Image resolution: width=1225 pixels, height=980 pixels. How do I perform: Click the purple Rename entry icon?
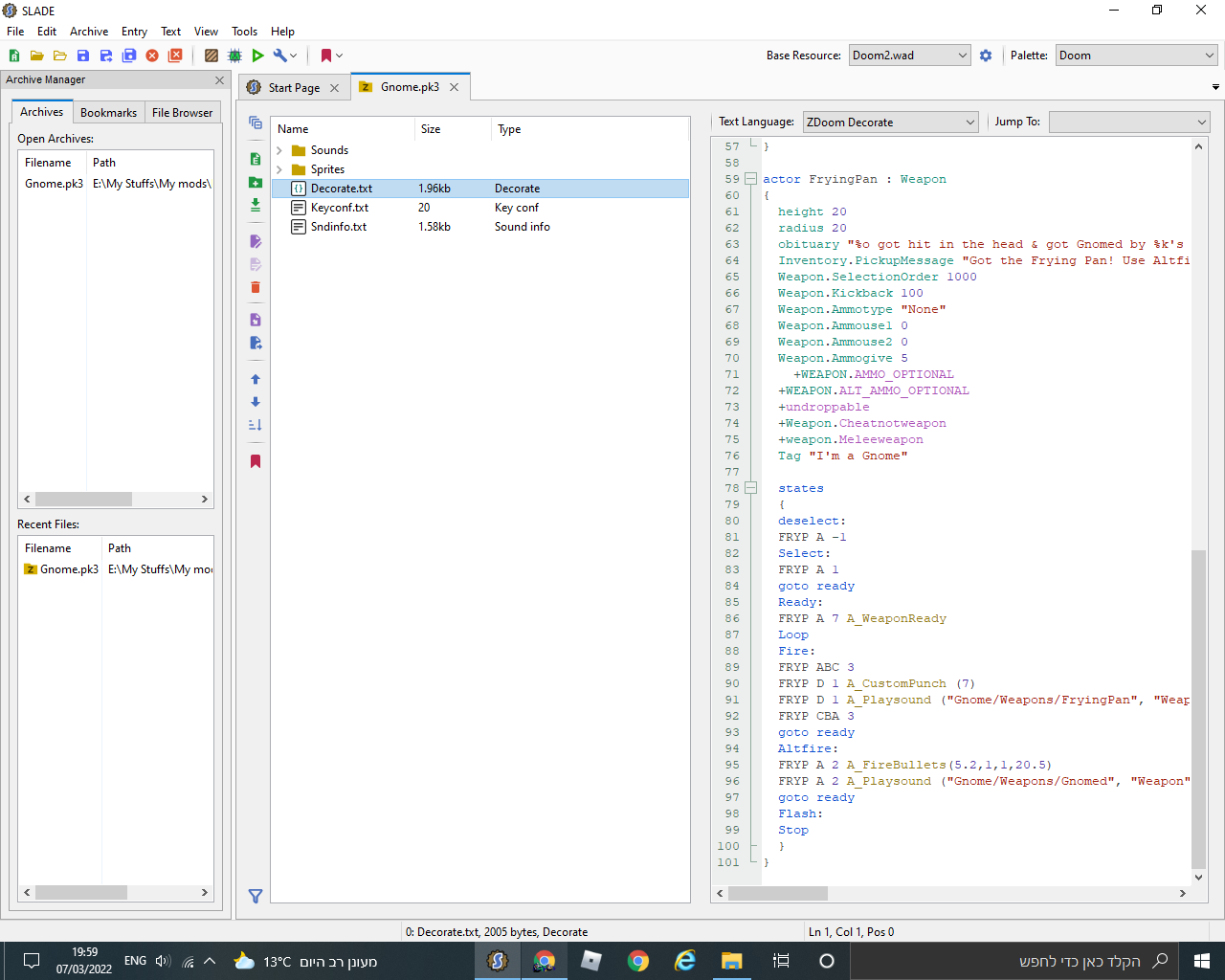[256, 241]
